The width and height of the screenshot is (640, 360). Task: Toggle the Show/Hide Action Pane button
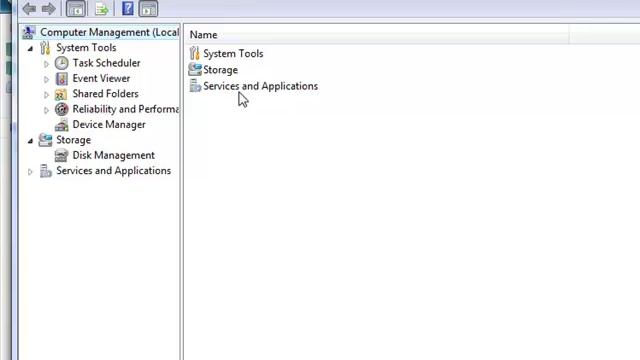coord(148,9)
